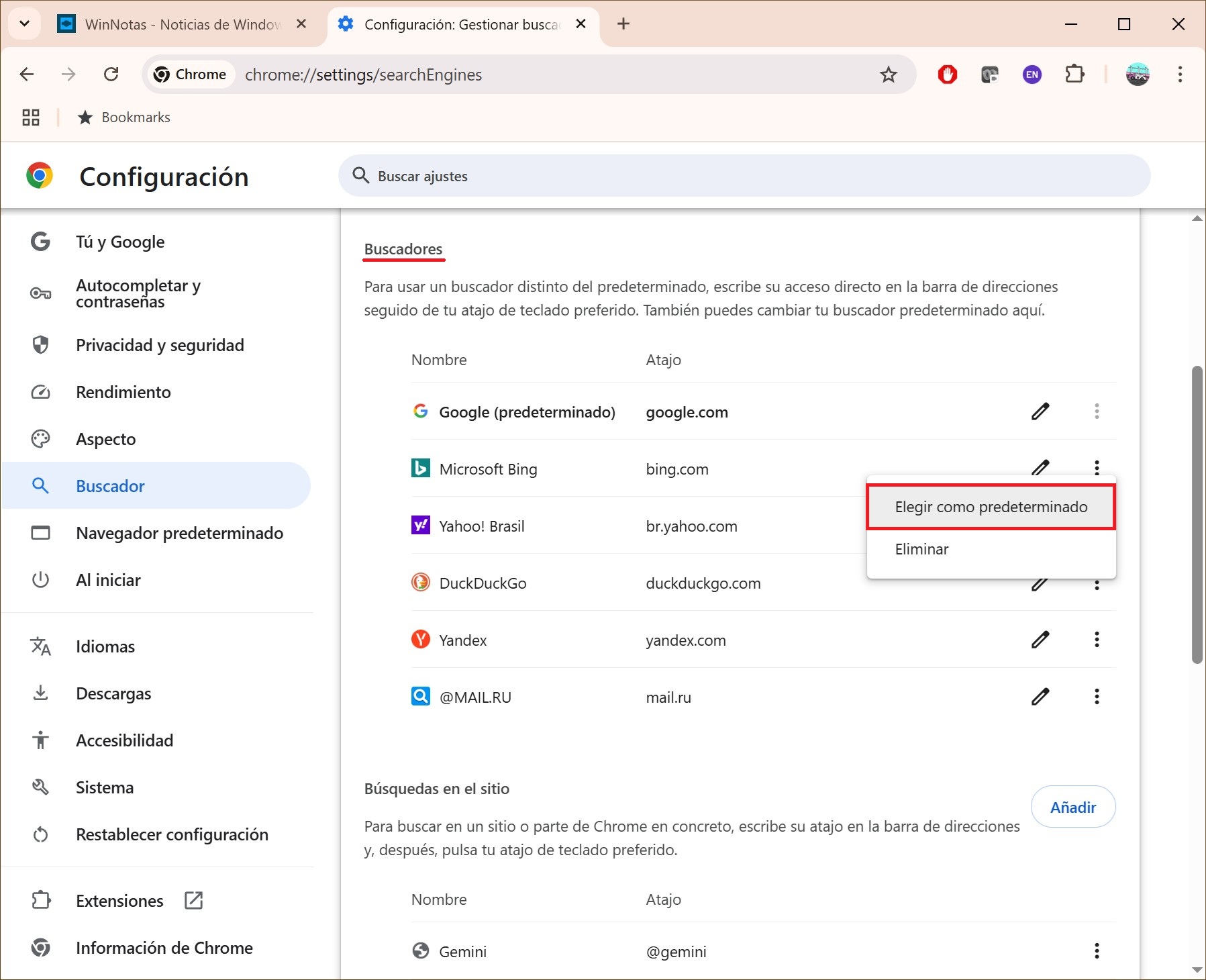Click the scrollbar down arrow
This screenshot has height=980, width=1206.
[1197, 969]
